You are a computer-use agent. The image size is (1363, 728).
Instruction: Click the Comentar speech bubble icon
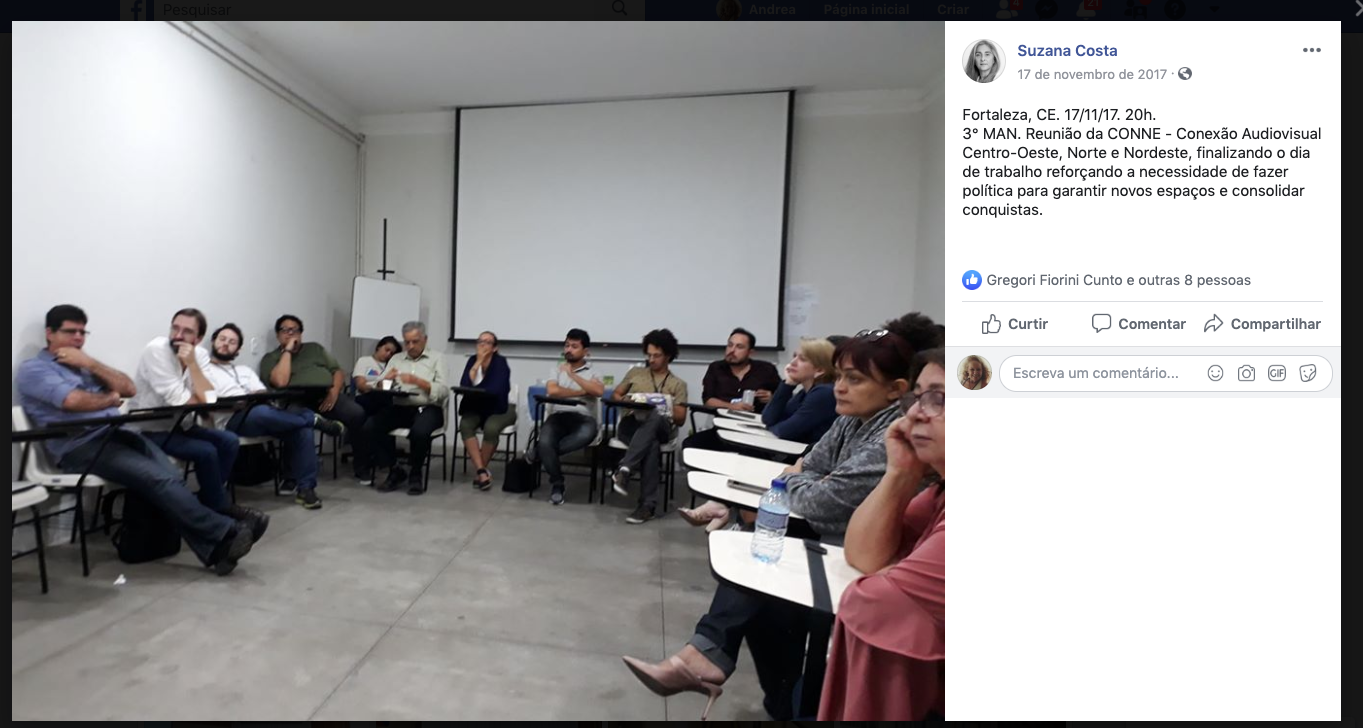tap(1101, 324)
